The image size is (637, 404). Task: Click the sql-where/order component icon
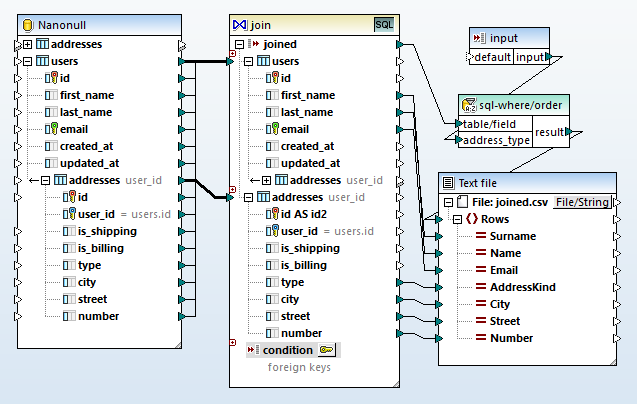tap(467, 103)
